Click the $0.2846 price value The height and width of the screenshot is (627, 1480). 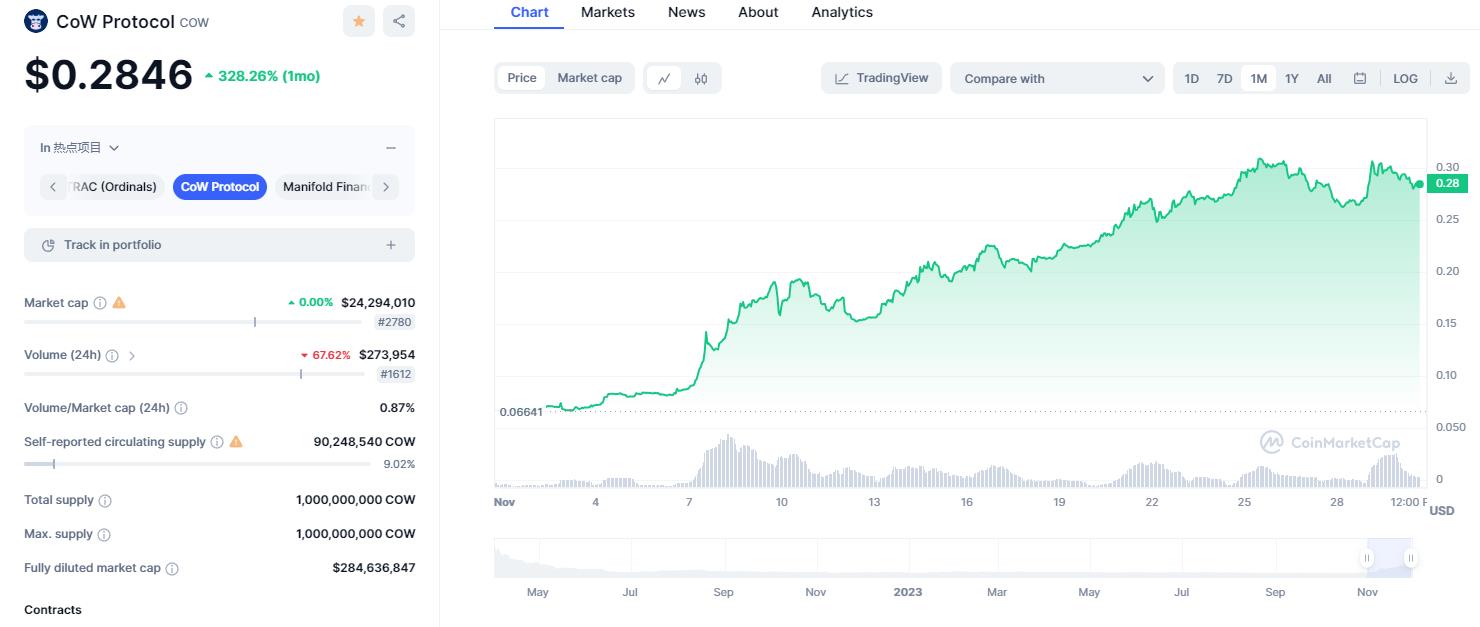109,75
